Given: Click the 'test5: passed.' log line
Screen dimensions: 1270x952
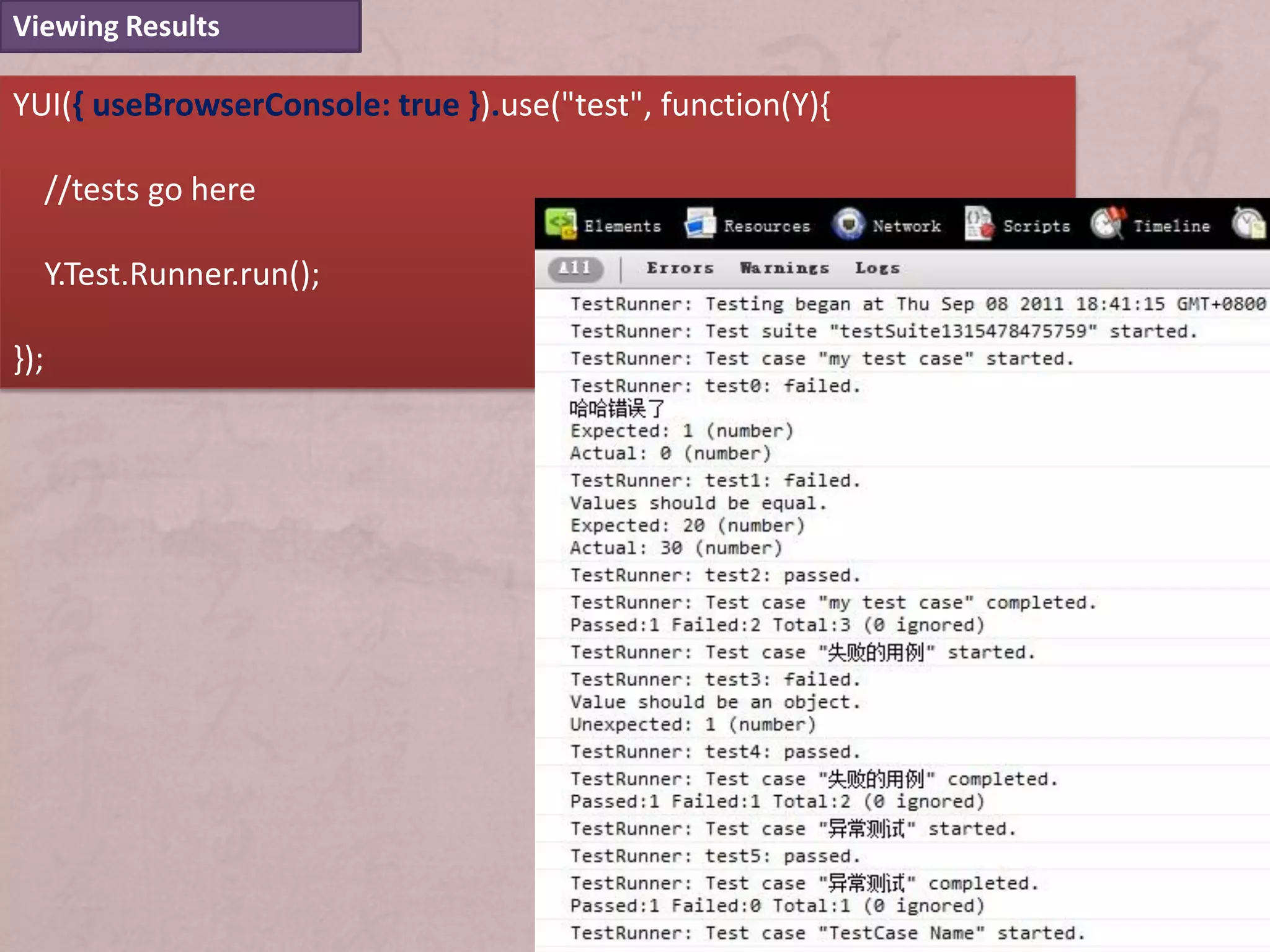Looking at the screenshot, I should pos(716,857).
